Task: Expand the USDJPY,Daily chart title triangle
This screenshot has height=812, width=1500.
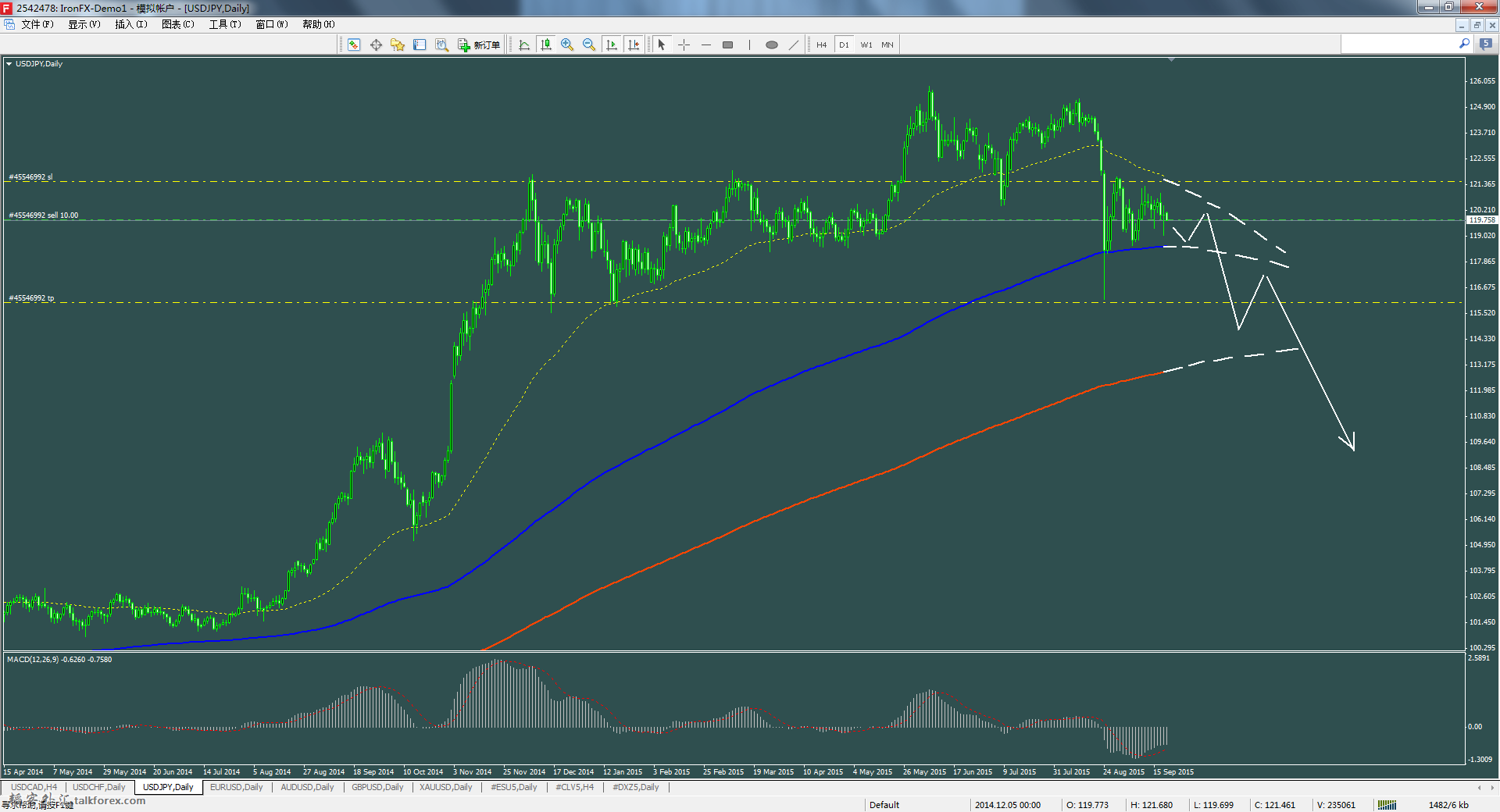Action: [x=9, y=64]
